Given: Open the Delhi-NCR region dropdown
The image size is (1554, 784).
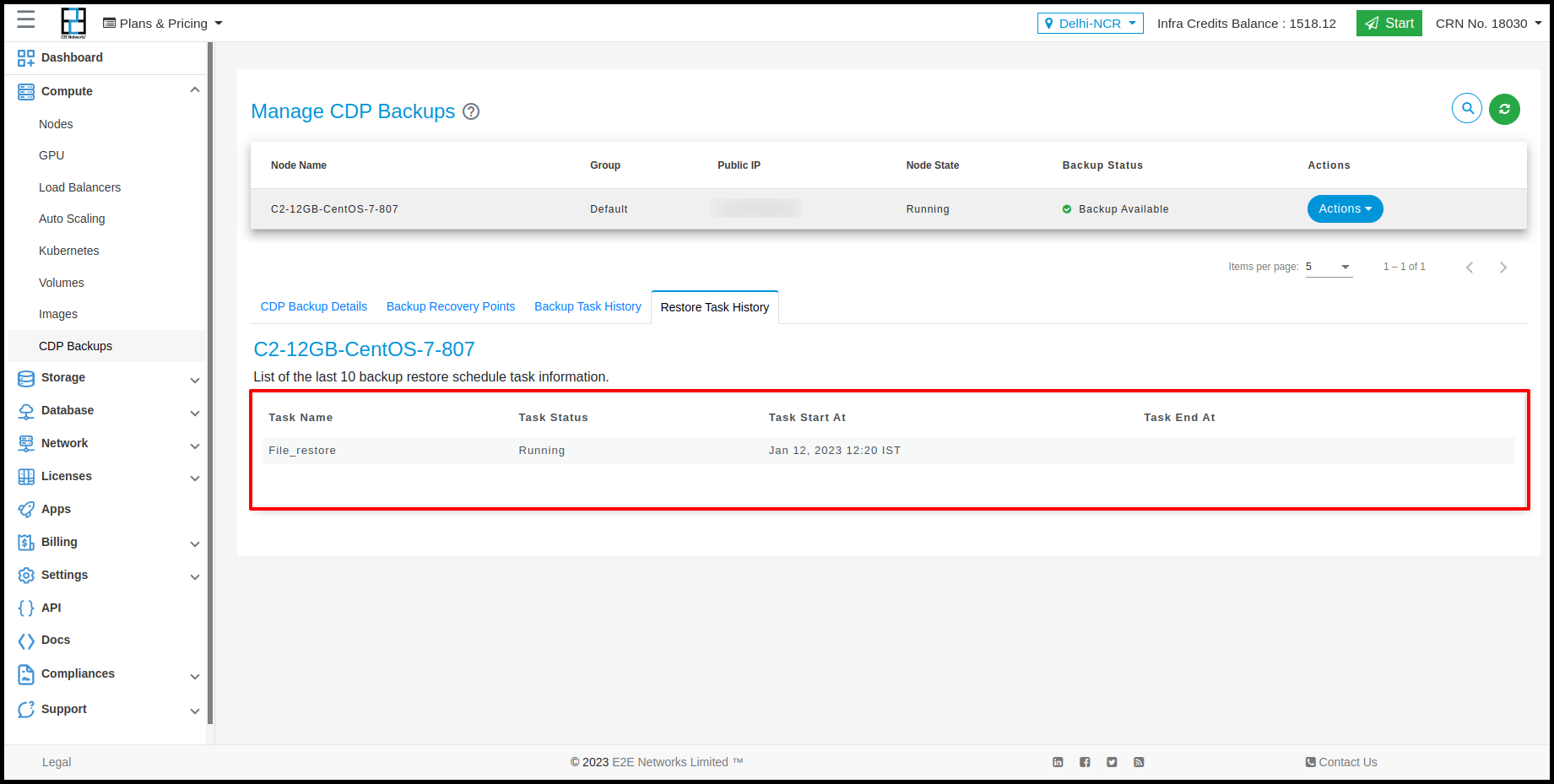Looking at the screenshot, I should click(x=1090, y=24).
